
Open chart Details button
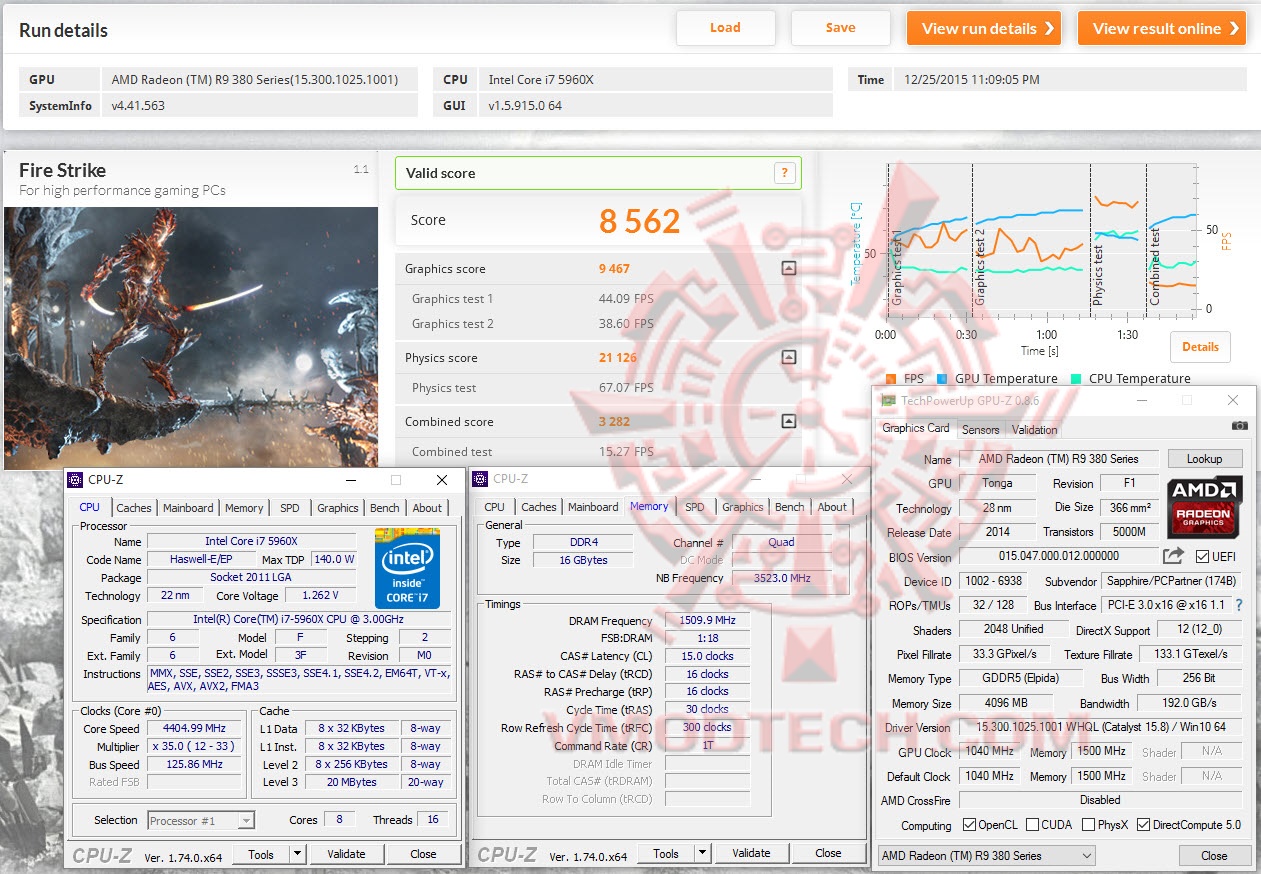click(x=1200, y=347)
